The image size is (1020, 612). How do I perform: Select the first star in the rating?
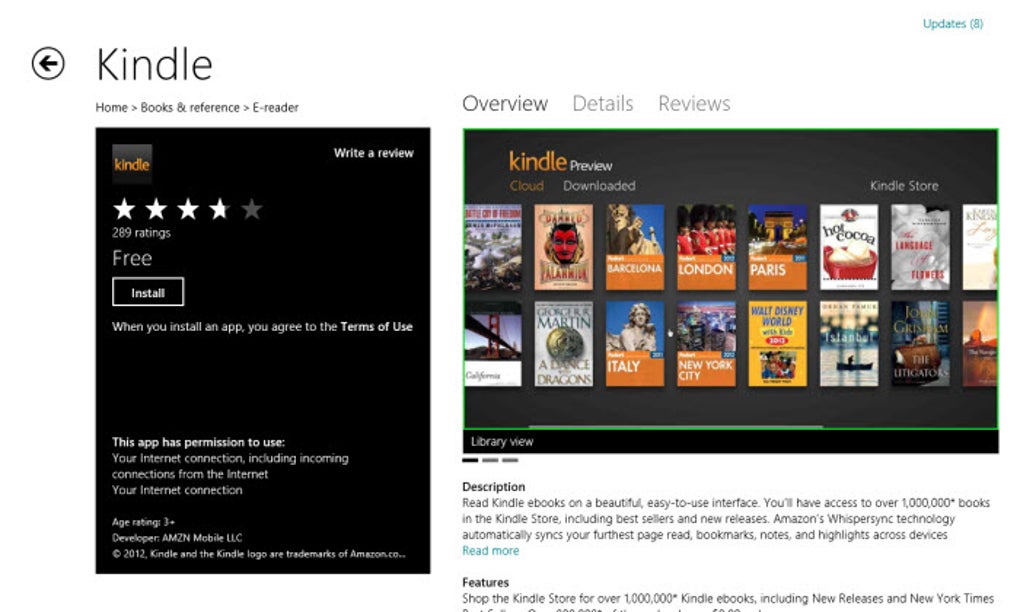tap(124, 209)
